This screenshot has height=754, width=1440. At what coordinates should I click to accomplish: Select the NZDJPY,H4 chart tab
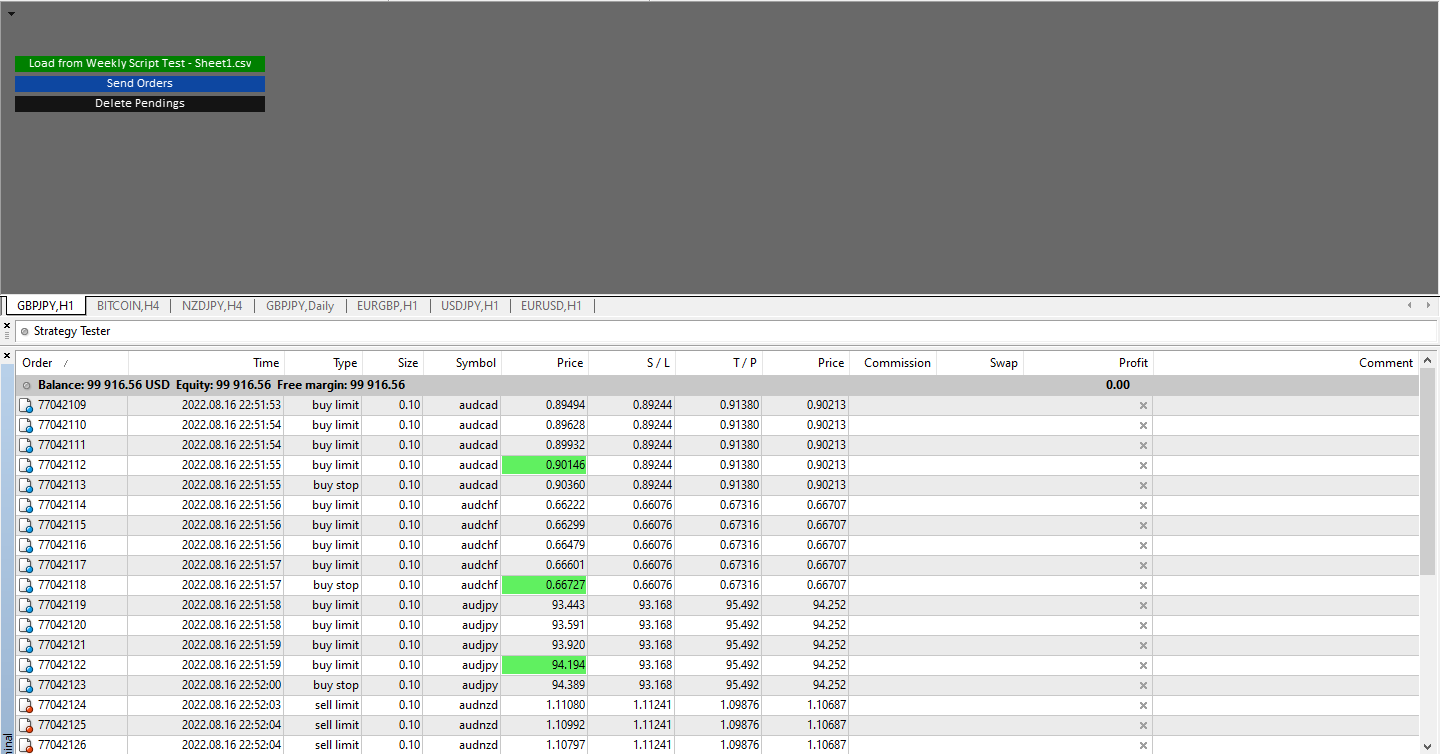[212, 306]
